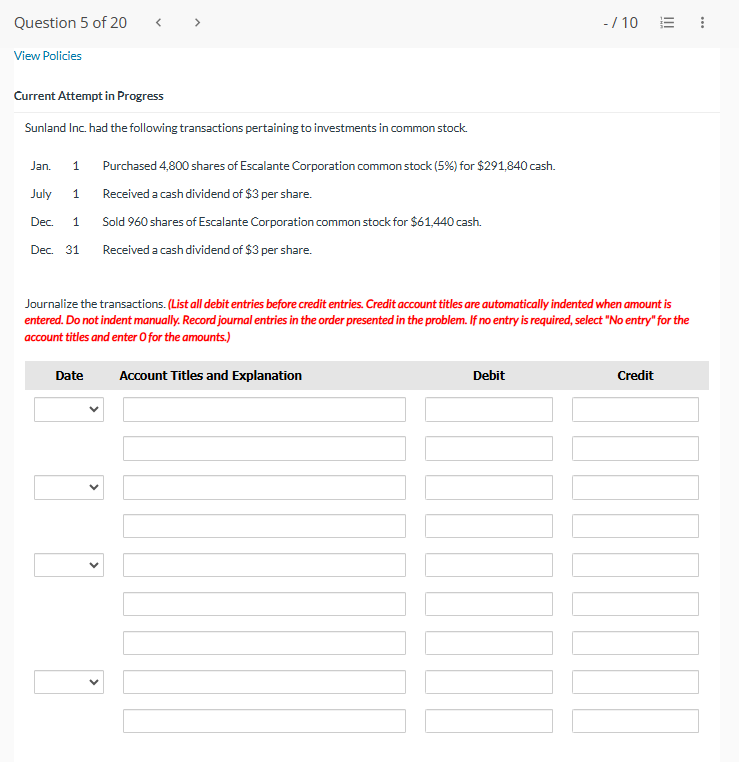The image size is (739, 762).
Task: Click fourth row account title field
Action: (264, 526)
